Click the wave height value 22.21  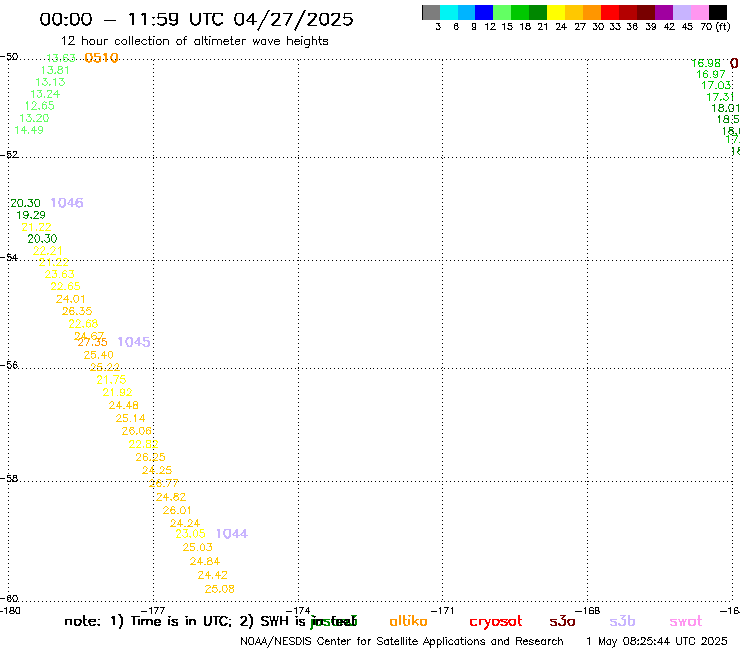[x=47, y=251]
